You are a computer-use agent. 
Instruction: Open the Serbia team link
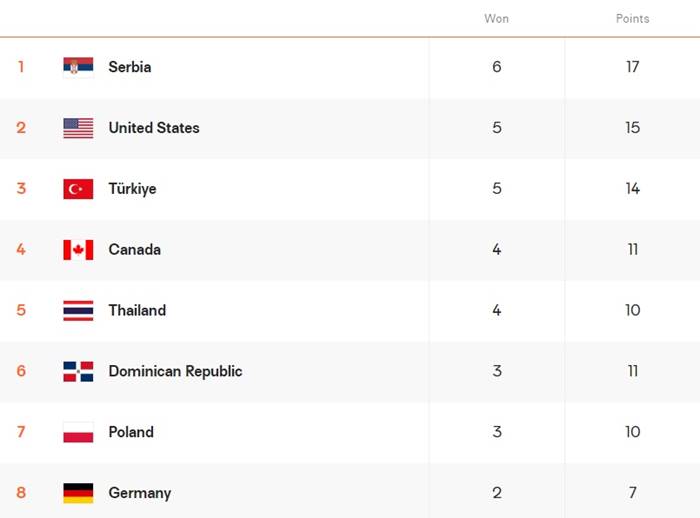tap(130, 67)
